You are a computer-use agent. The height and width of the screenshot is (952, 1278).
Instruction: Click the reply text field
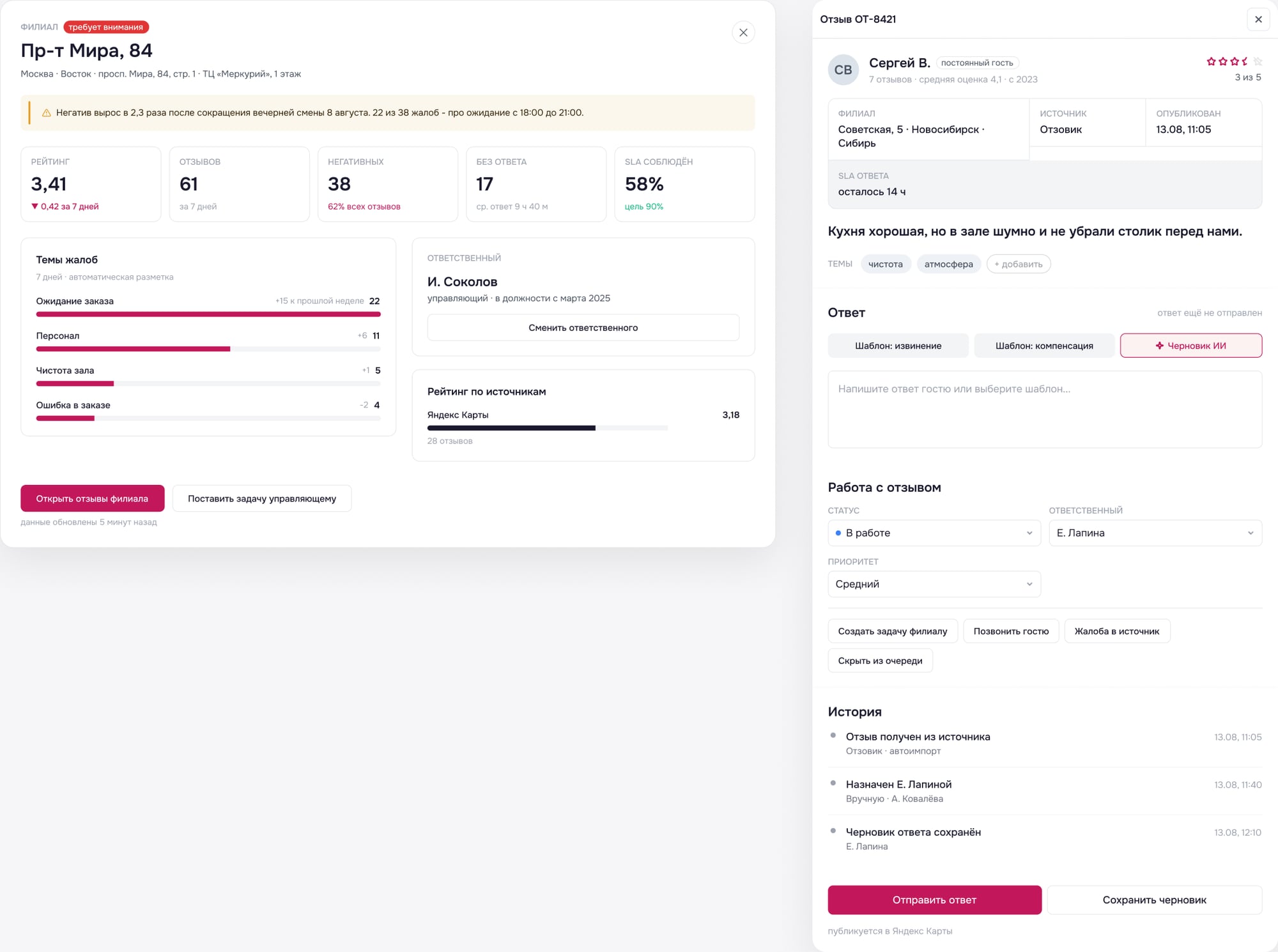click(1045, 410)
